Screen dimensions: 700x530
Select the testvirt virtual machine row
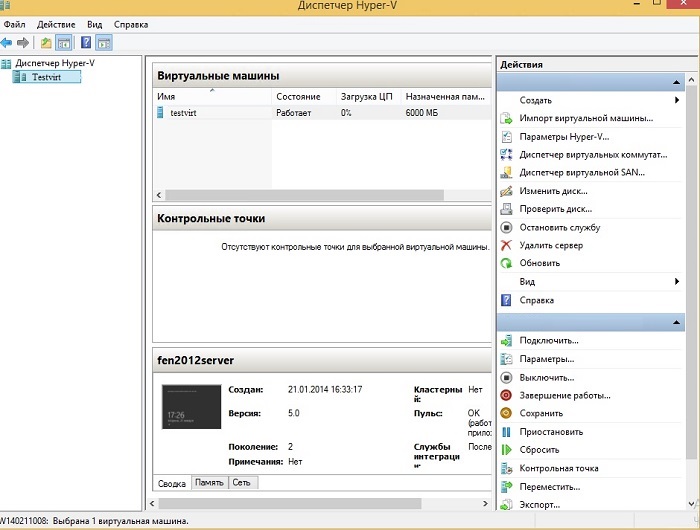321,113
